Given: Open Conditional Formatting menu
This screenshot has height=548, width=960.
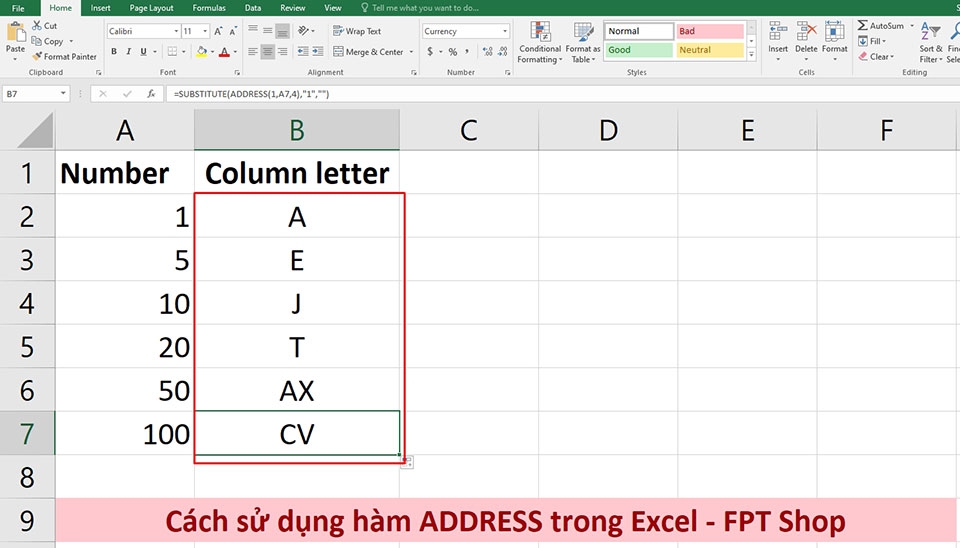Looking at the screenshot, I should [540, 42].
